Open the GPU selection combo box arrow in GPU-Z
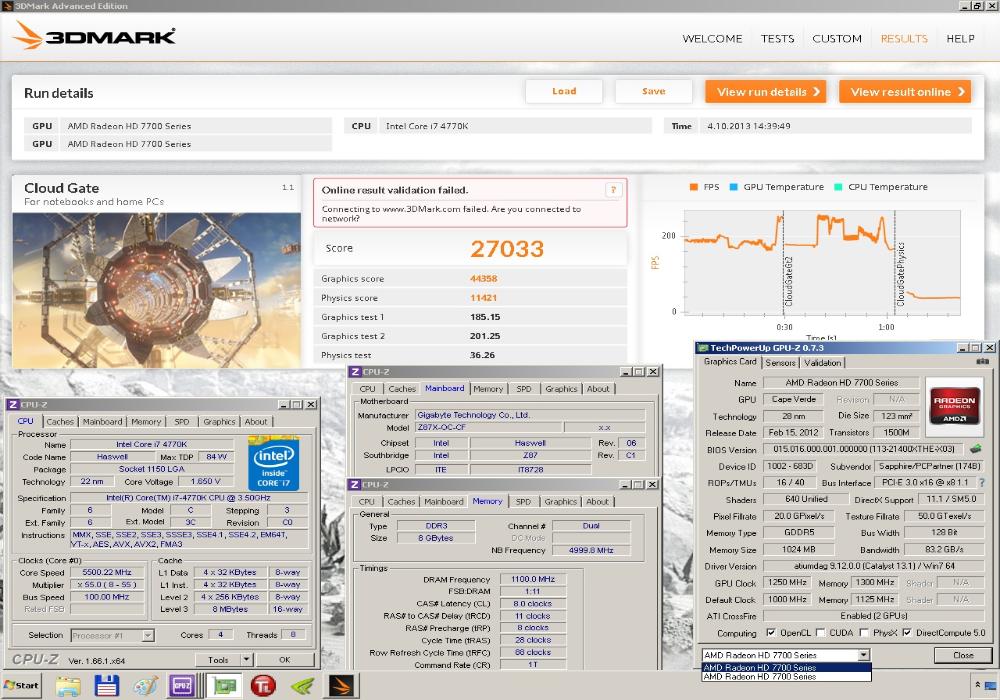Image resolution: width=1000 pixels, height=700 pixels. click(x=864, y=655)
